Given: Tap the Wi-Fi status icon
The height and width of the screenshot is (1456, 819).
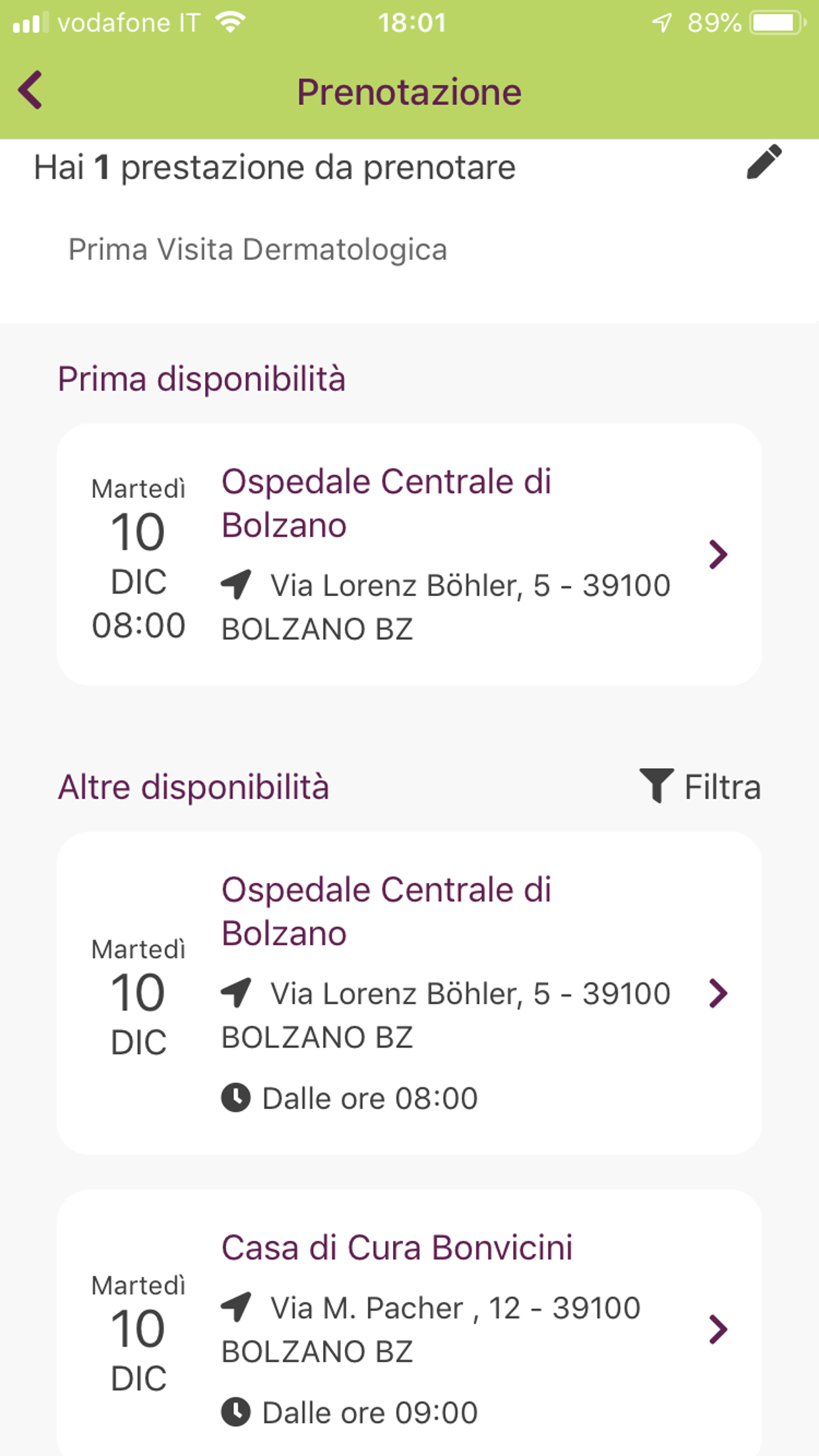Looking at the screenshot, I should (x=230, y=23).
